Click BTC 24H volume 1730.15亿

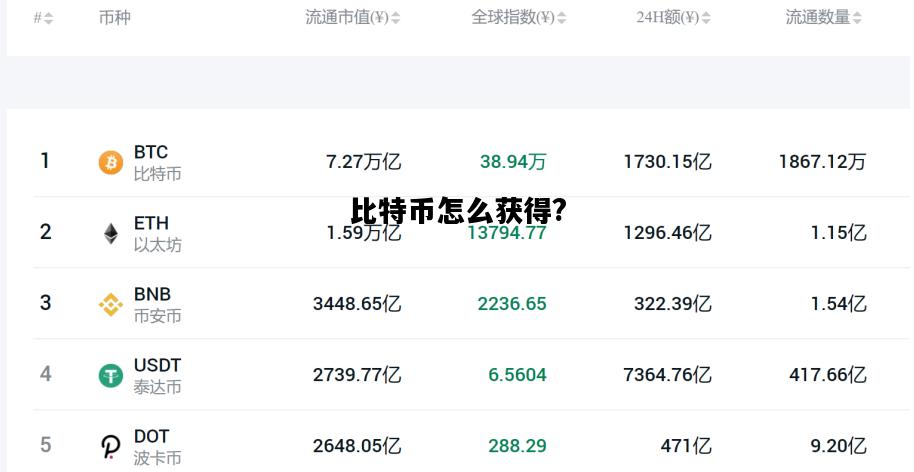click(x=667, y=161)
